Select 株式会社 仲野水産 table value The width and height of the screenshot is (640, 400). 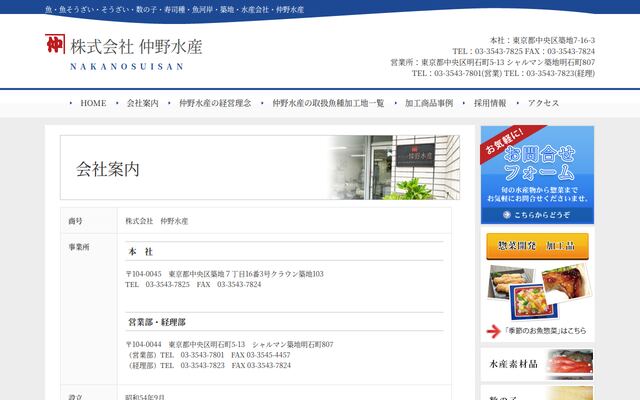coord(157,221)
